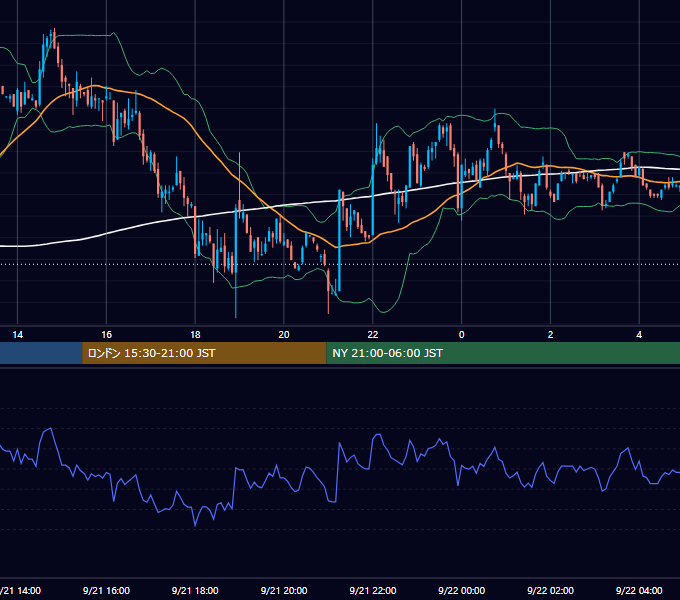This screenshot has width=680, height=600.
Task: Click the hour label 22 on the time axis
Action: pos(373,335)
